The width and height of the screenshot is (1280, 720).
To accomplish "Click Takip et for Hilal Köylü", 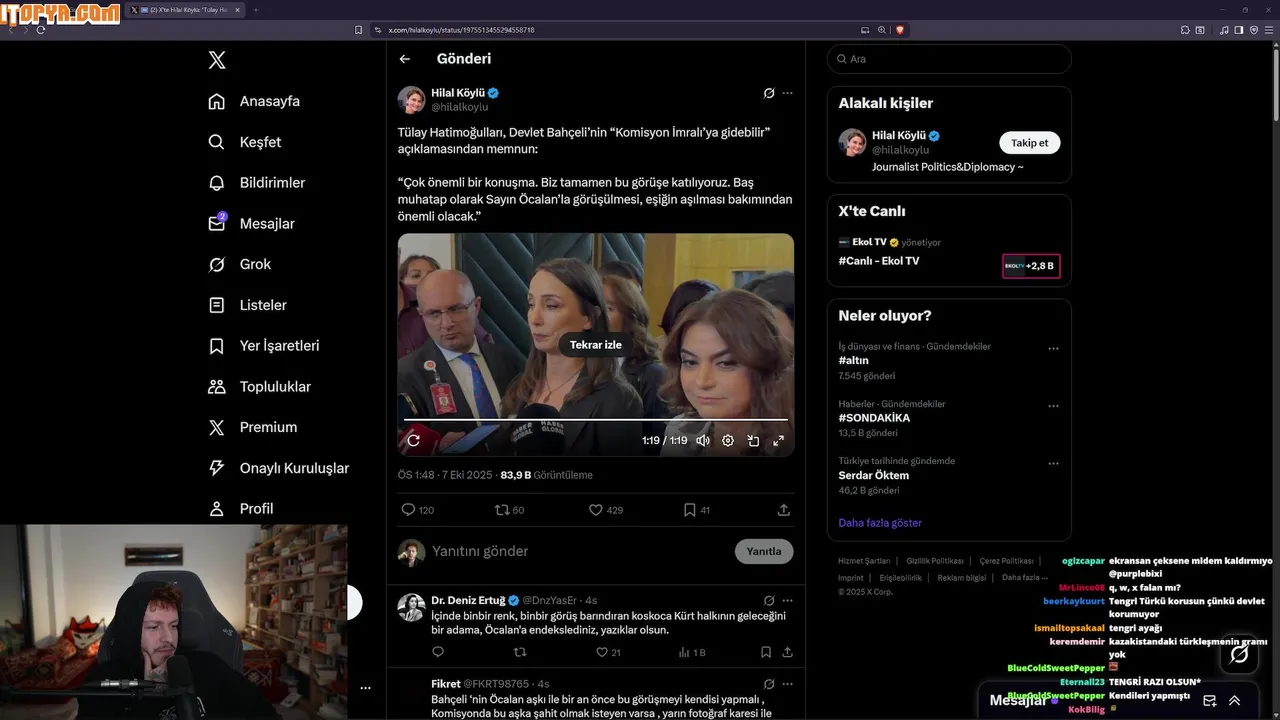I will click(1029, 143).
